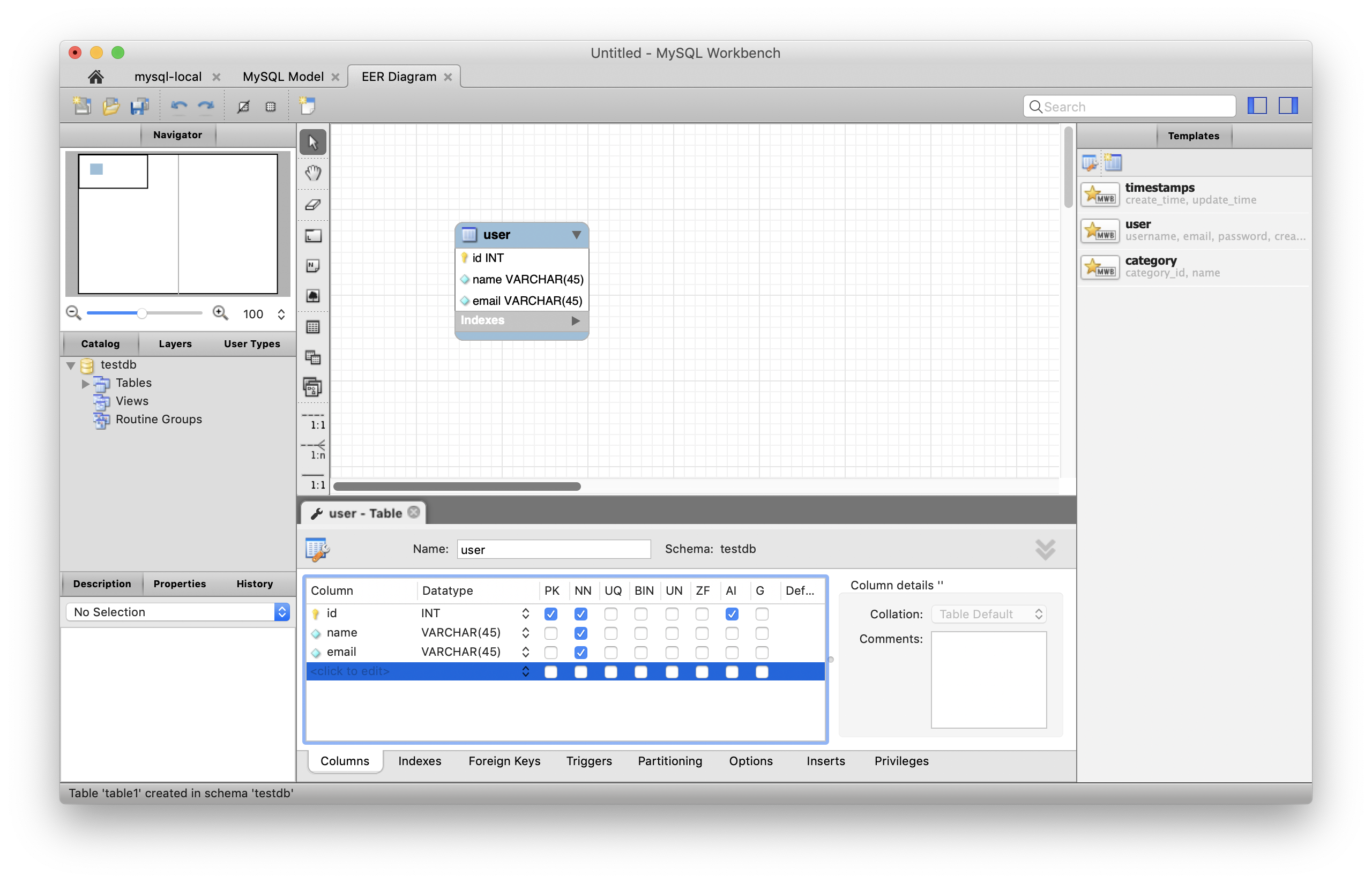Open the Triggers tab
This screenshot has height=883, width=1372.
click(x=590, y=761)
